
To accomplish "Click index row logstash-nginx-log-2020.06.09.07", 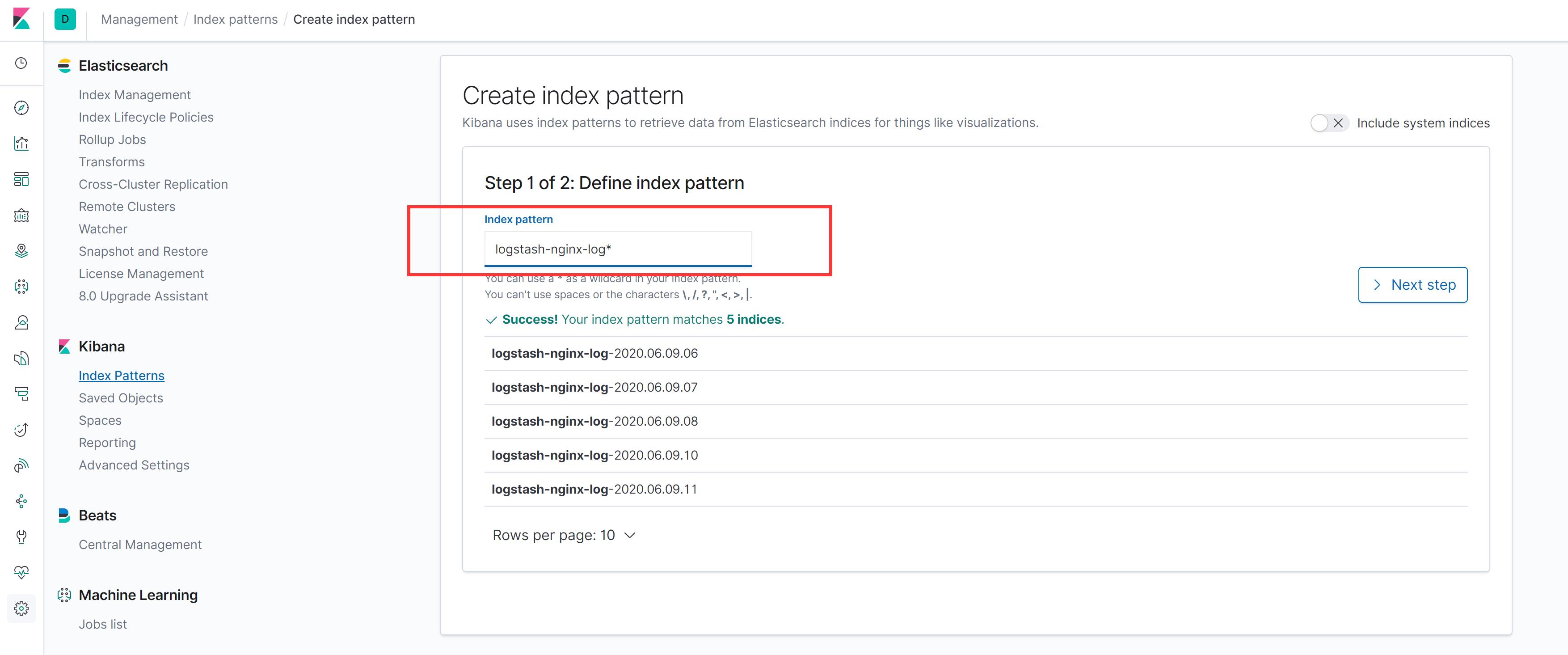I will pyautogui.click(x=976, y=388).
